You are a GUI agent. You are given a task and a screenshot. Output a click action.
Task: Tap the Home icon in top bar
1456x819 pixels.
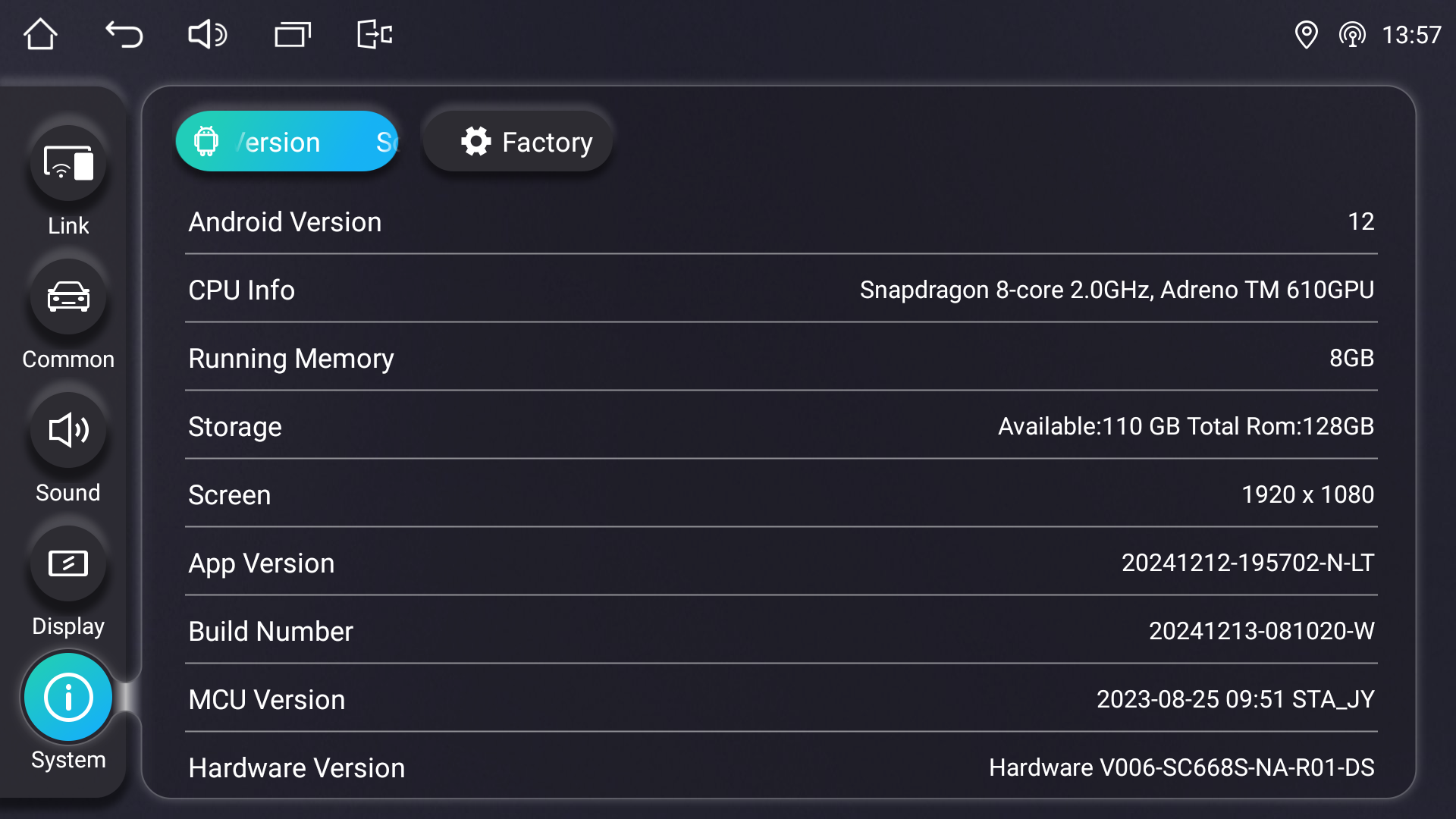click(40, 34)
